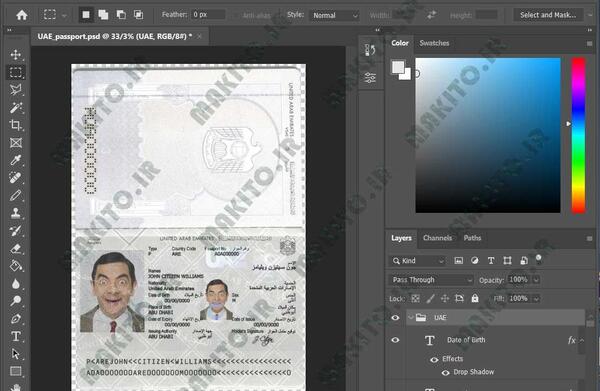Pick a color in the color field
The height and width of the screenshot is (391, 600).
pyautogui.click(x=488, y=135)
